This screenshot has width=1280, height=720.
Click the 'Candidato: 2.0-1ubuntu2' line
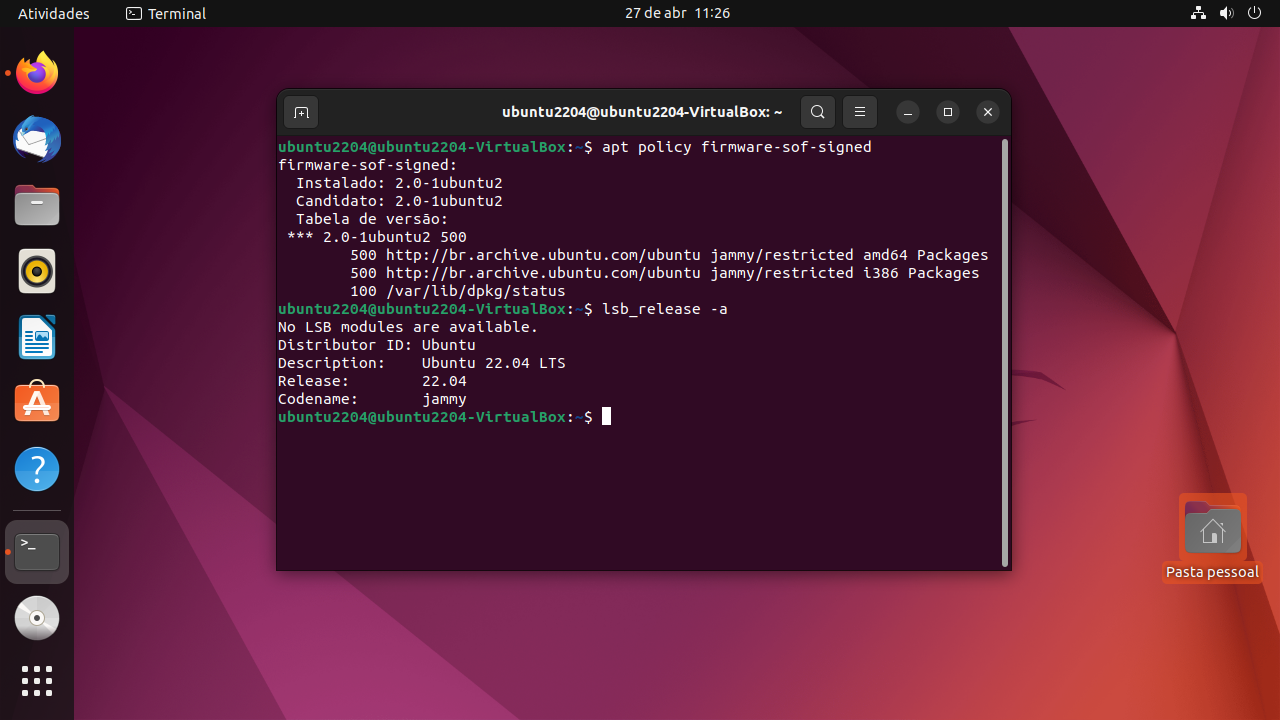tap(399, 201)
